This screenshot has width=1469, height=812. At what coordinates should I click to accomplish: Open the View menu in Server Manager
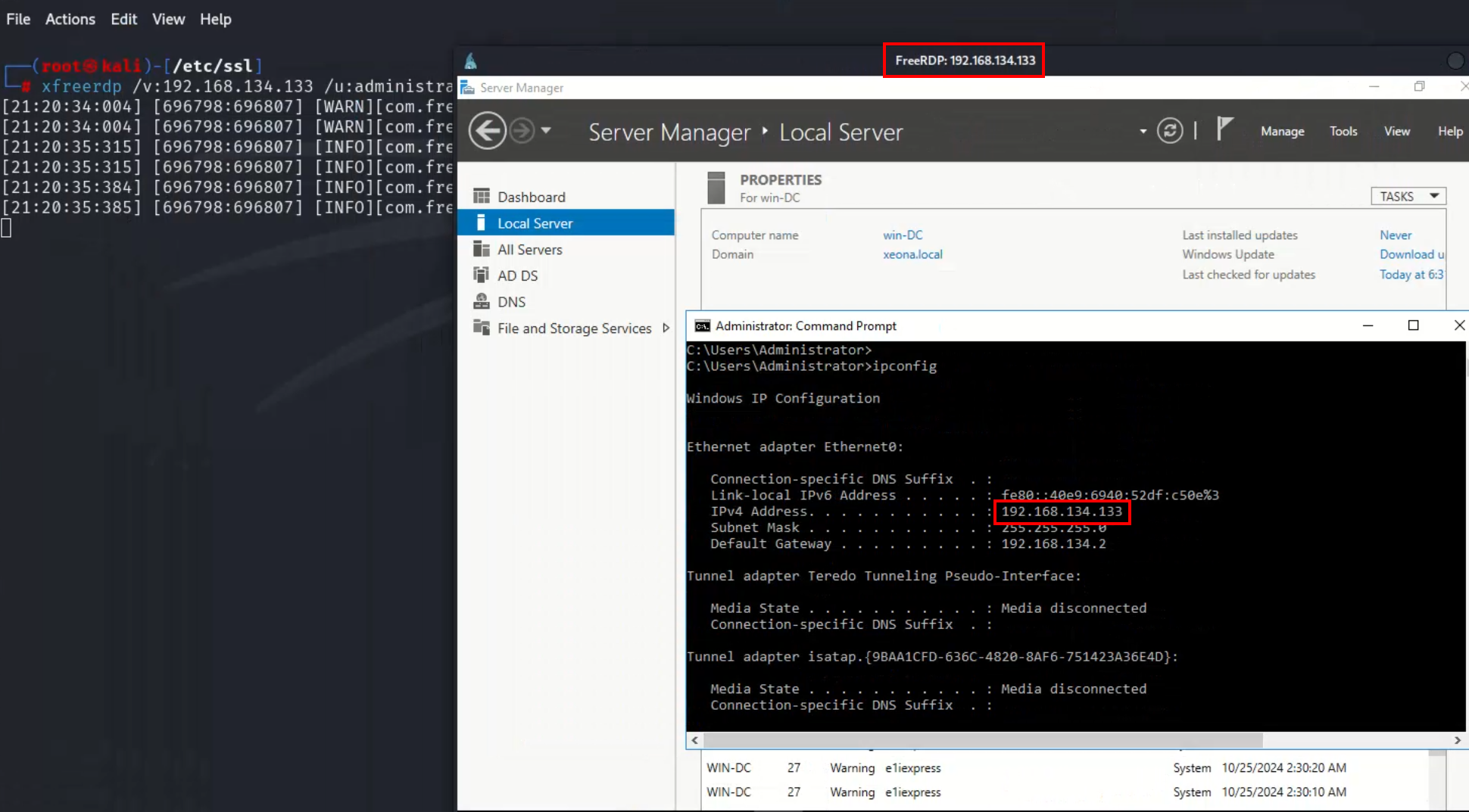tap(1397, 131)
